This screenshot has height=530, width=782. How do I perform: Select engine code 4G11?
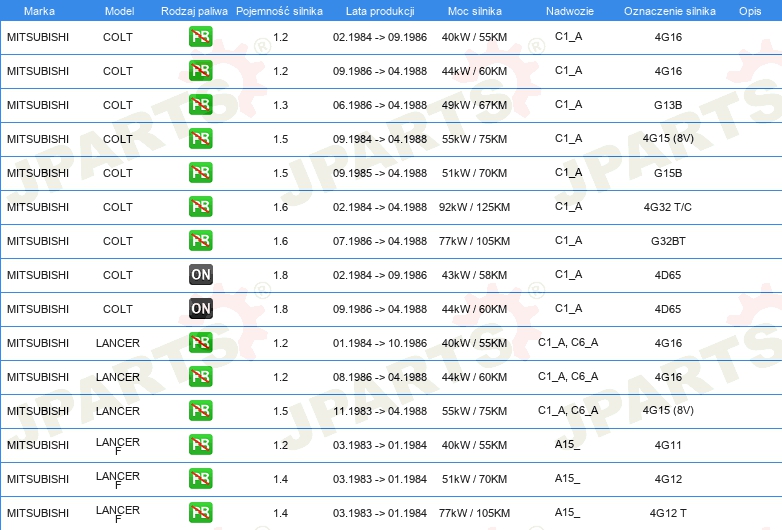(668, 445)
